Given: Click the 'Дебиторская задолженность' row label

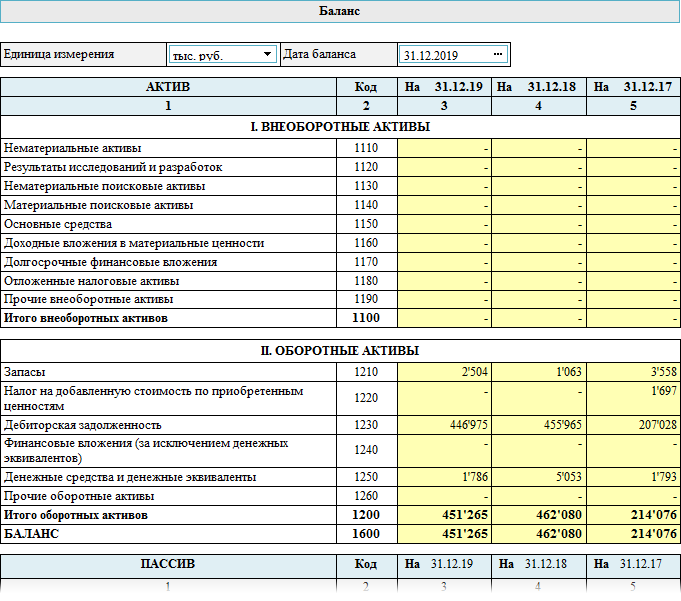Looking at the screenshot, I should click(x=83, y=425).
